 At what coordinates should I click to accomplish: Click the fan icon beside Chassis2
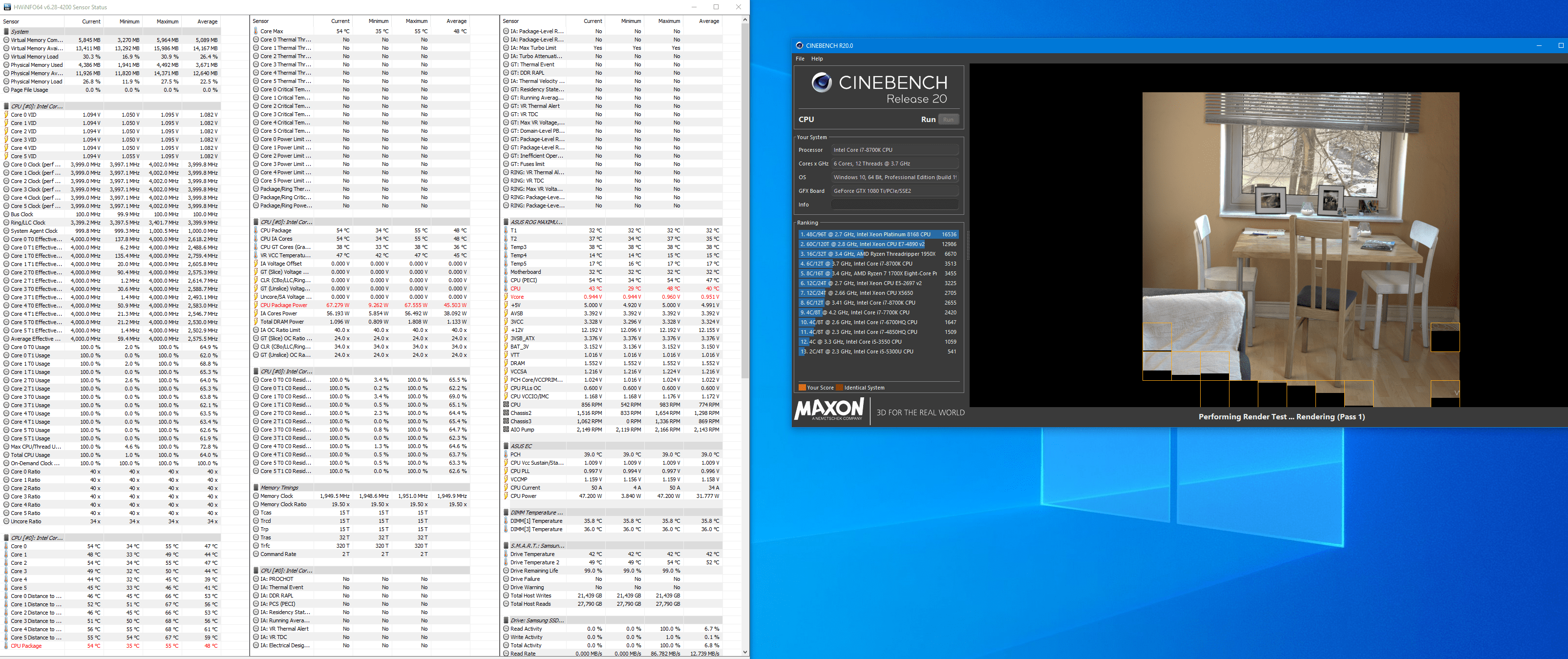point(506,412)
